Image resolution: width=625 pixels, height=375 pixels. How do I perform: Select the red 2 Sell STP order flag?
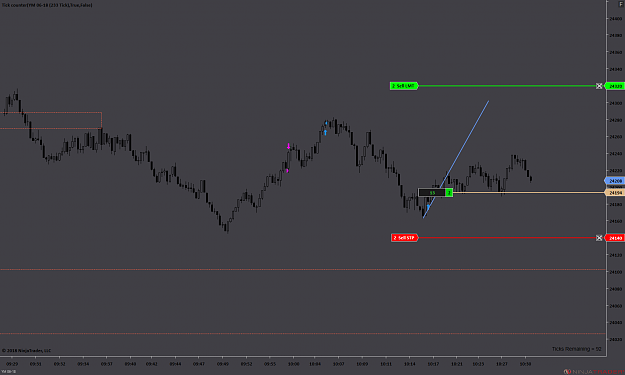click(x=404, y=238)
